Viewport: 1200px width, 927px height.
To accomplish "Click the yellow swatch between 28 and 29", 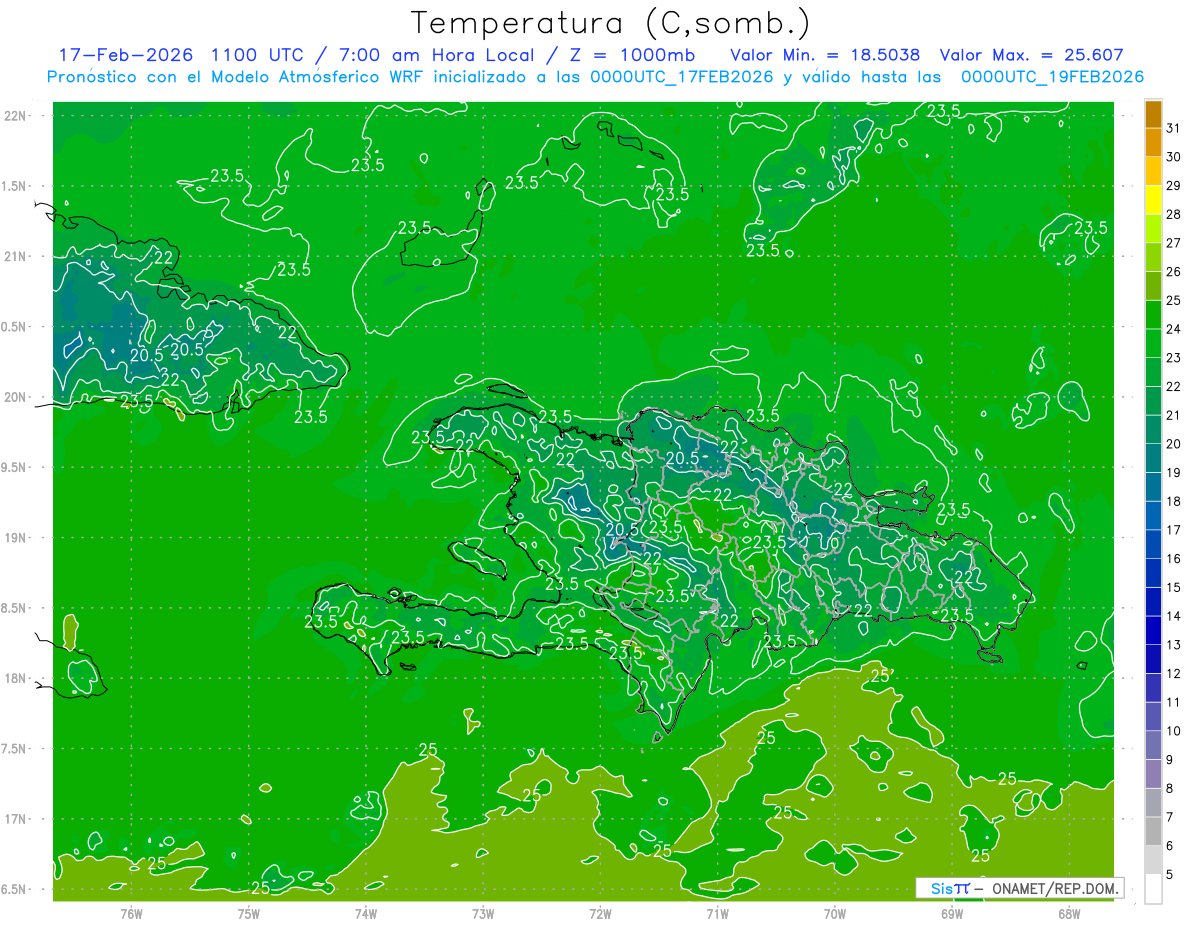I will (x=1153, y=200).
